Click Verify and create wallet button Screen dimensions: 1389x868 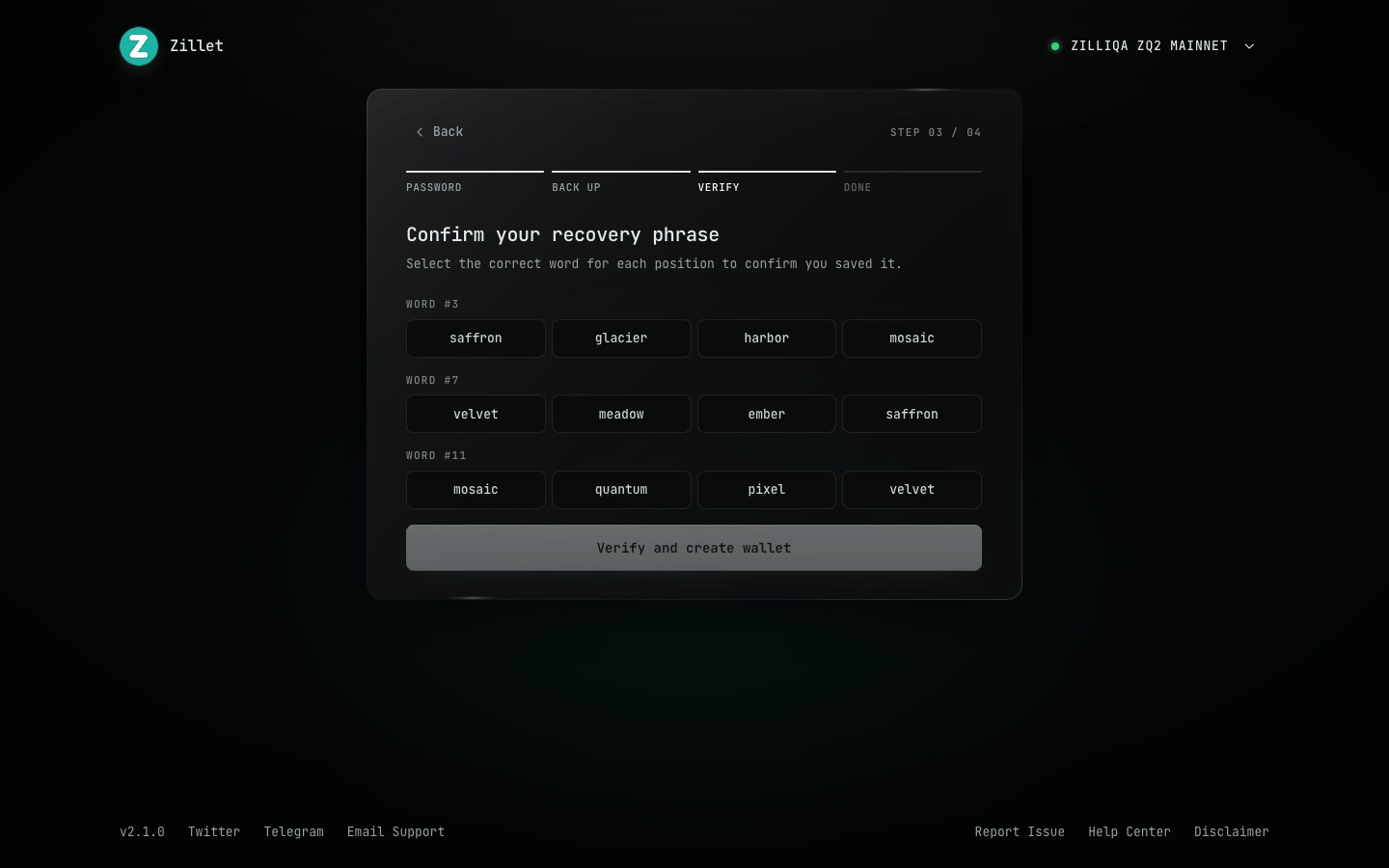pos(694,548)
